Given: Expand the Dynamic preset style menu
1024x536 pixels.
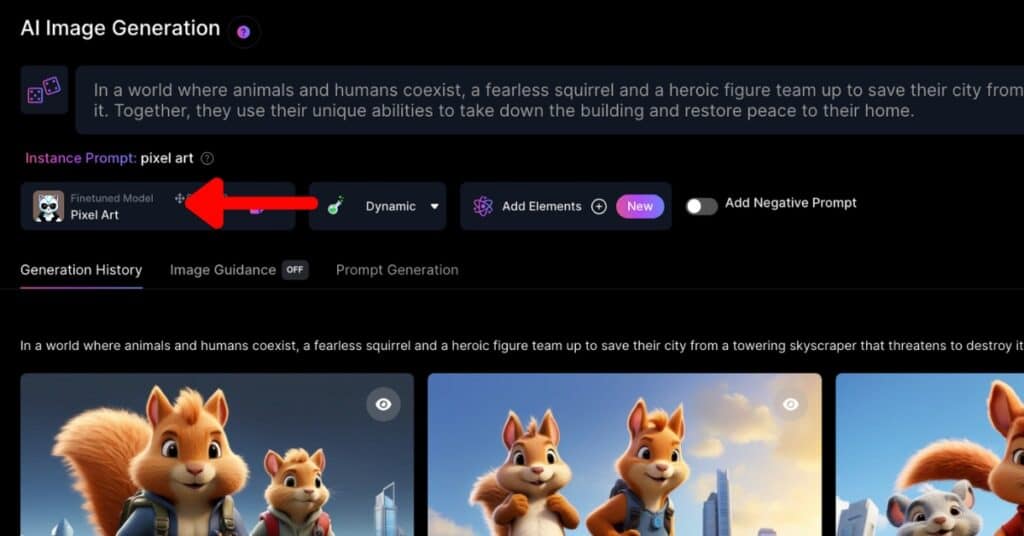Looking at the screenshot, I should point(377,206).
